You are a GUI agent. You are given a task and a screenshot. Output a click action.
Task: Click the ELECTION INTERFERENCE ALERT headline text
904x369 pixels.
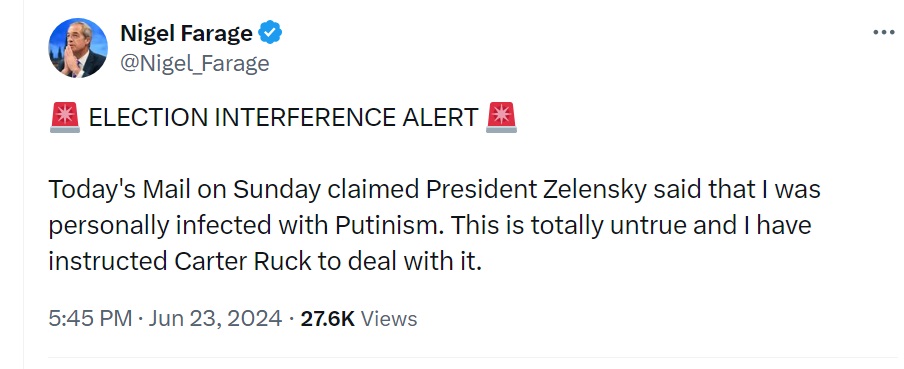coord(284,118)
